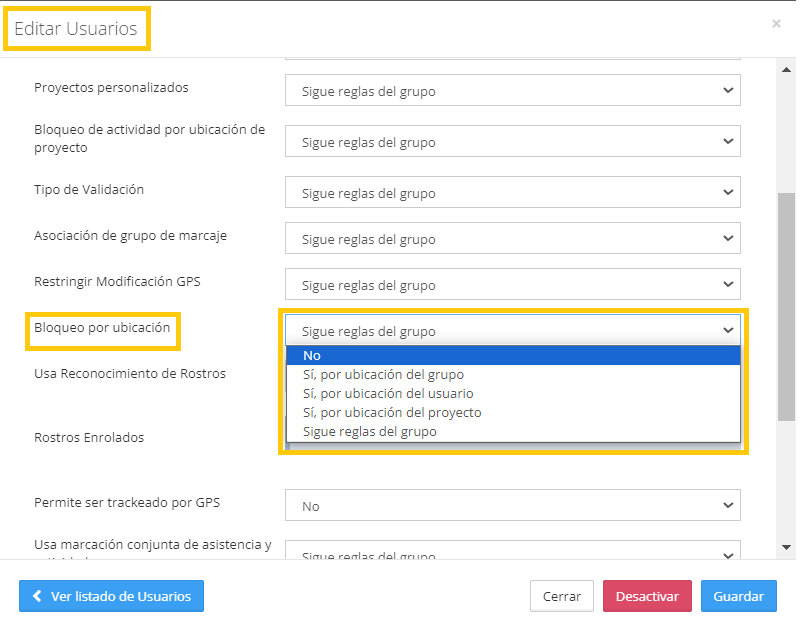Open Permite ser trackeado por GPS dropdown
The image size is (808, 617).
[512, 506]
